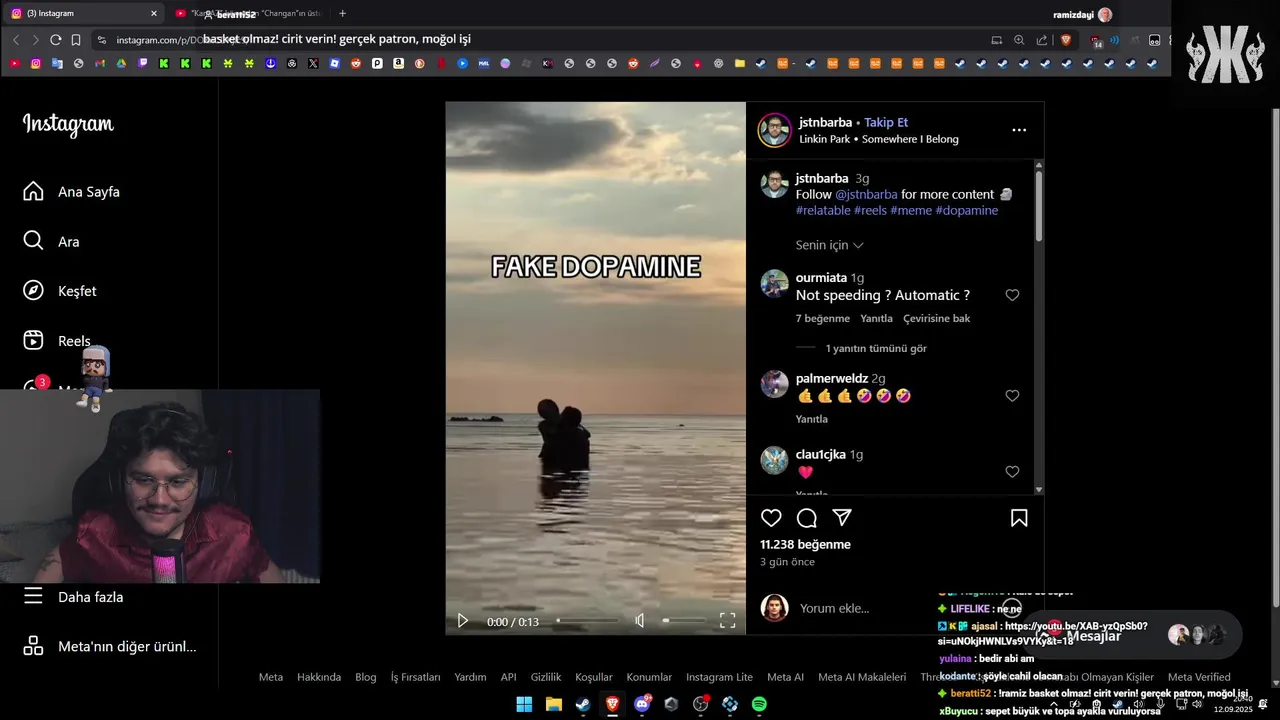Click 7 beğenme on ourmiata's comment
The width and height of the screenshot is (1280, 720).
(x=822, y=319)
